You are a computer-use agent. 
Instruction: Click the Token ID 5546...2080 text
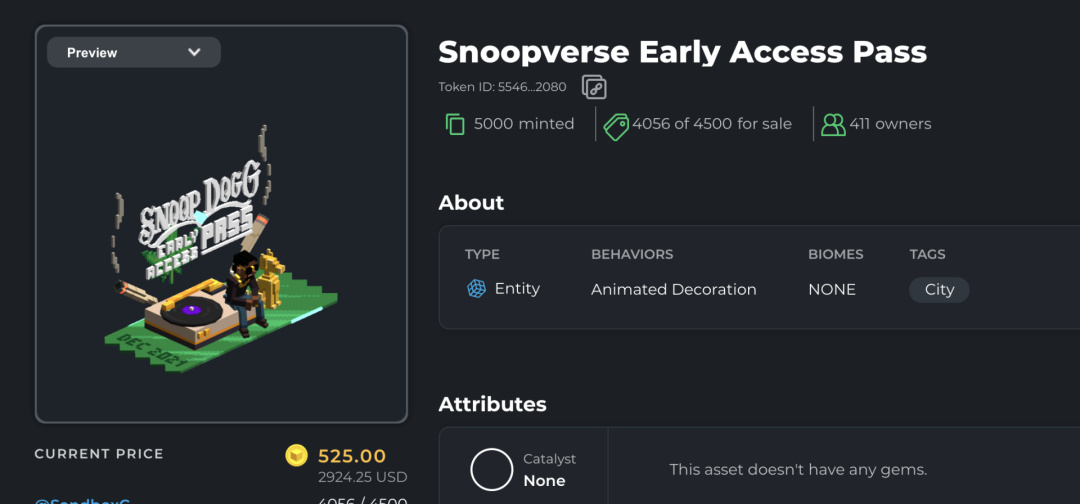[x=502, y=87]
